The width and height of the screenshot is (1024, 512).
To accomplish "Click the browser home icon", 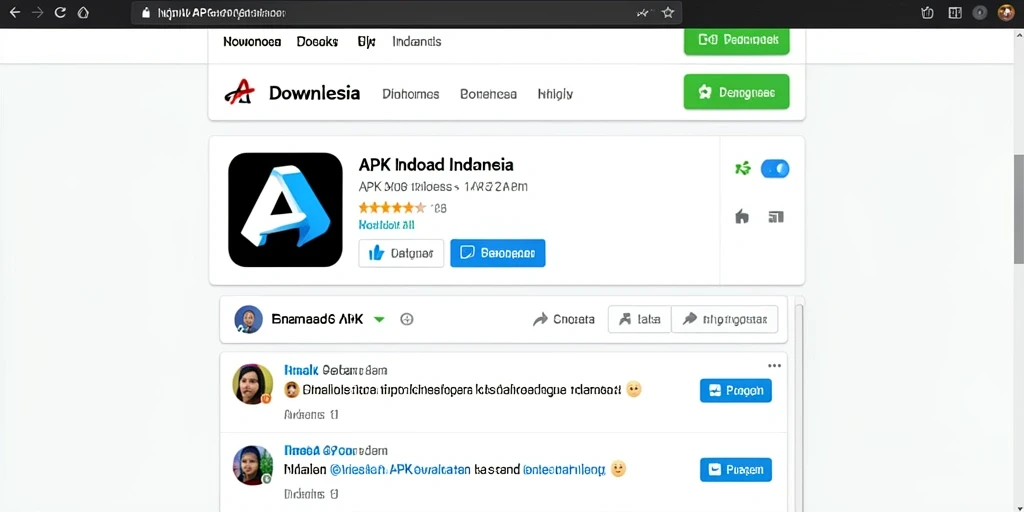I will (x=83, y=12).
